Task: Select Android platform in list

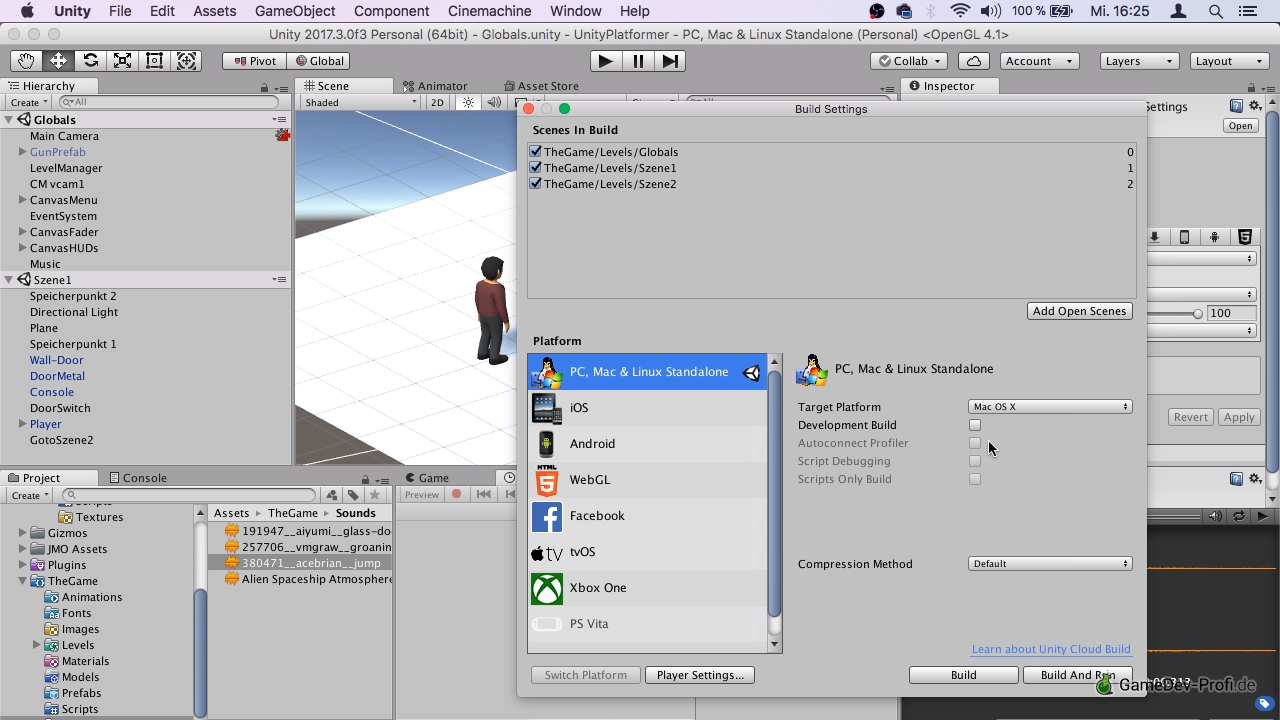Action: point(647,444)
